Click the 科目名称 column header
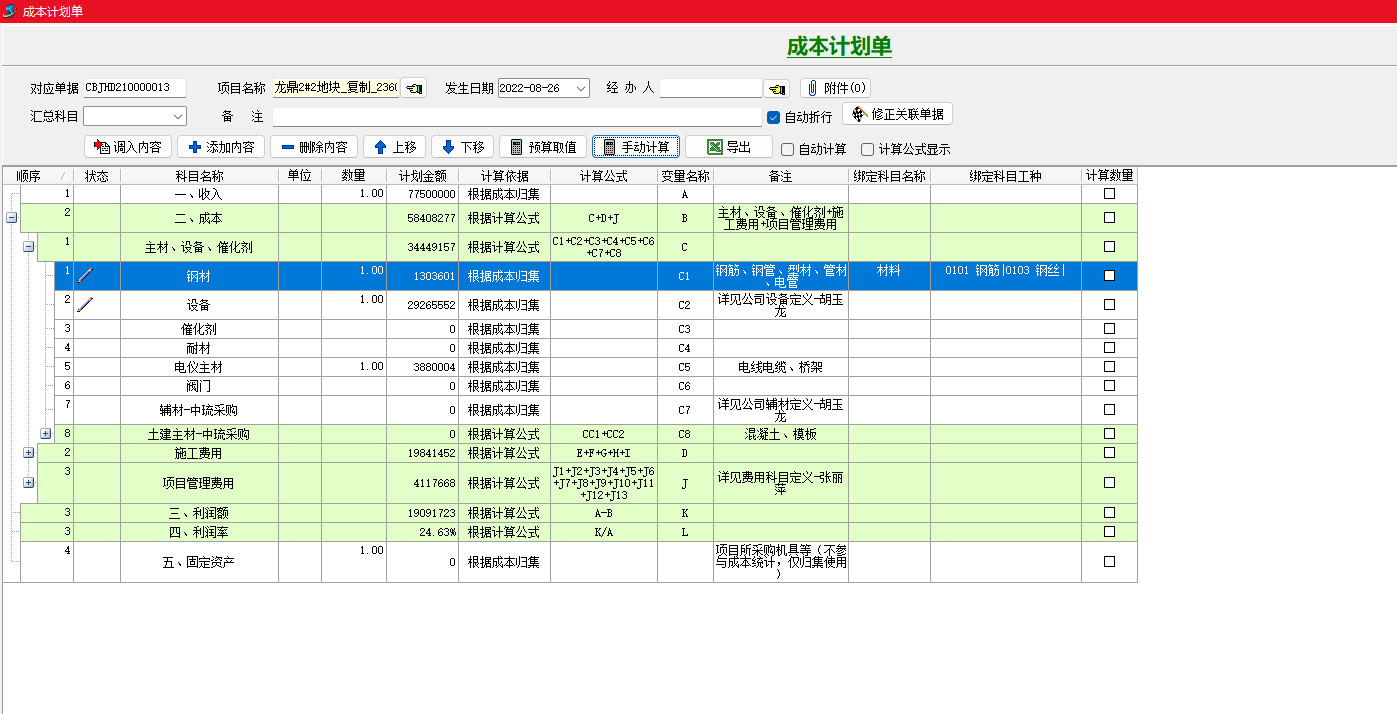1397x714 pixels. tap(199, 176)
